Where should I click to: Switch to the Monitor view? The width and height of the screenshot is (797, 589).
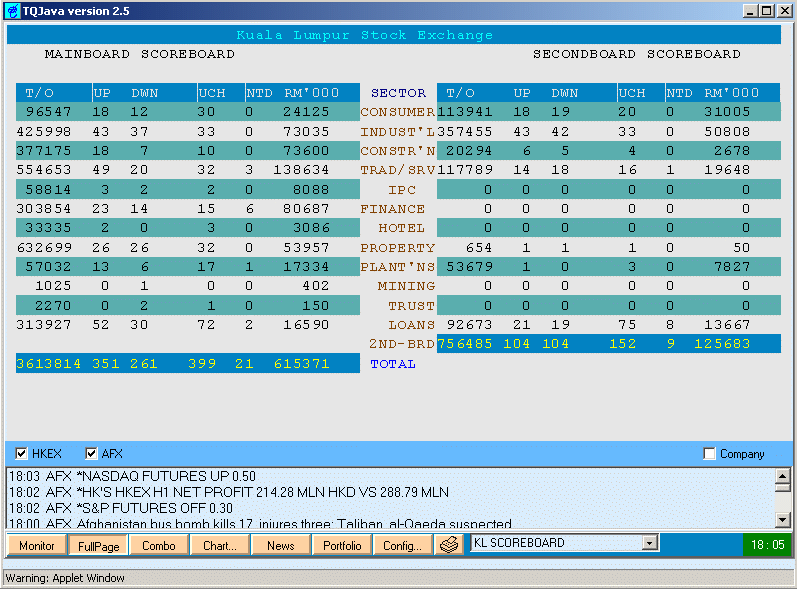[x=37, y=545]
